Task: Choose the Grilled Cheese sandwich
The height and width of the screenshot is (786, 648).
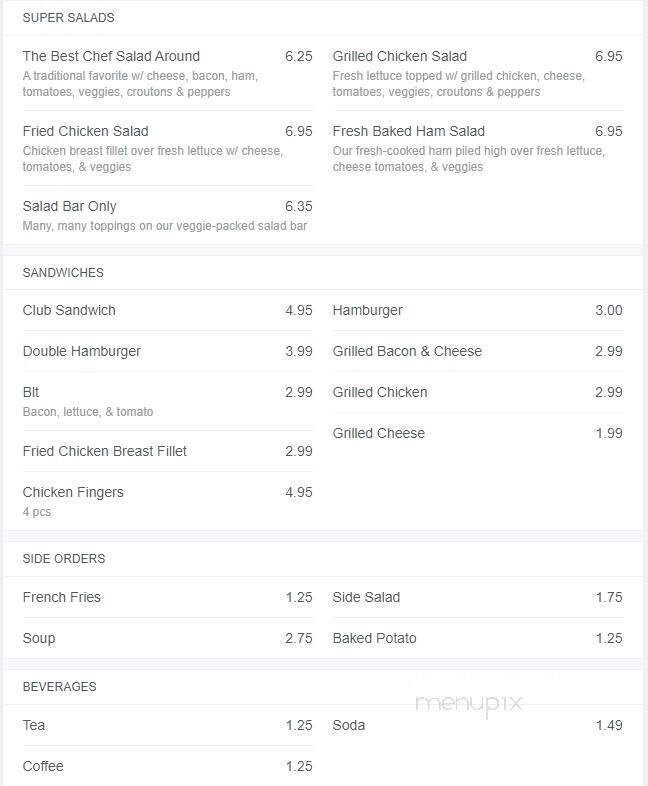Action: [478, 433]
